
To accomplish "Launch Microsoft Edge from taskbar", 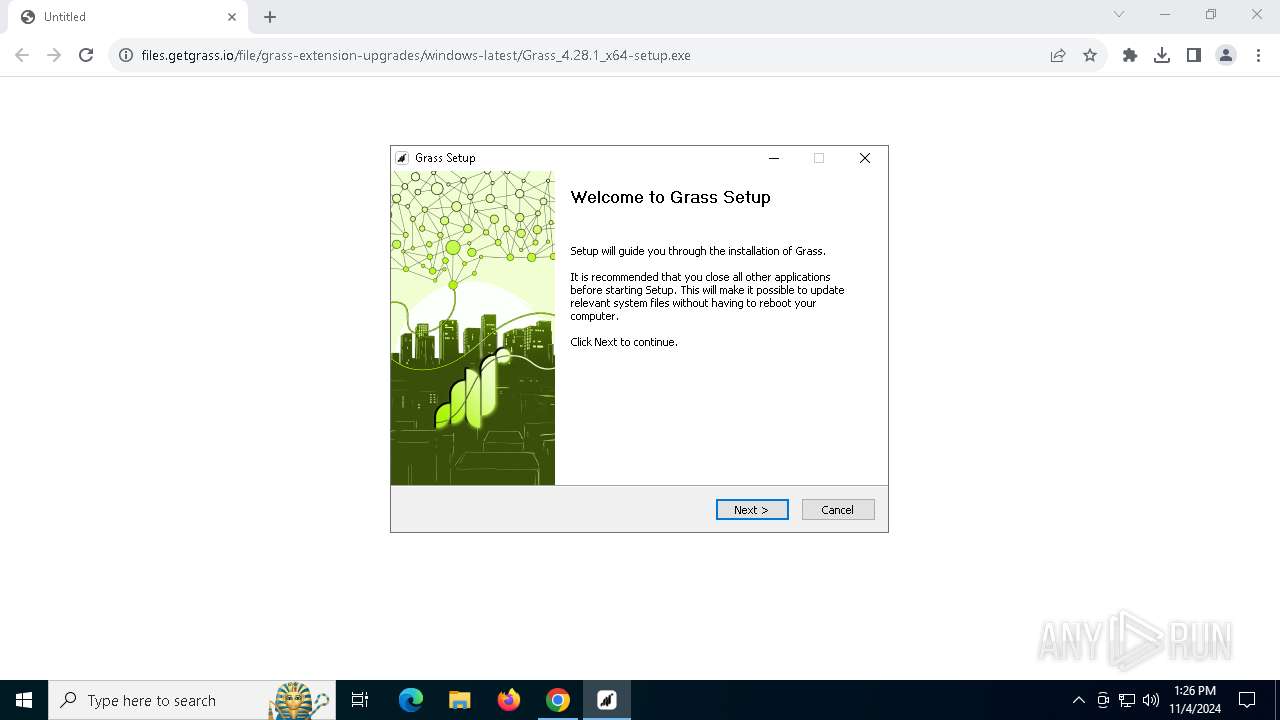I will pyautogui.click(x=411, y=700).
